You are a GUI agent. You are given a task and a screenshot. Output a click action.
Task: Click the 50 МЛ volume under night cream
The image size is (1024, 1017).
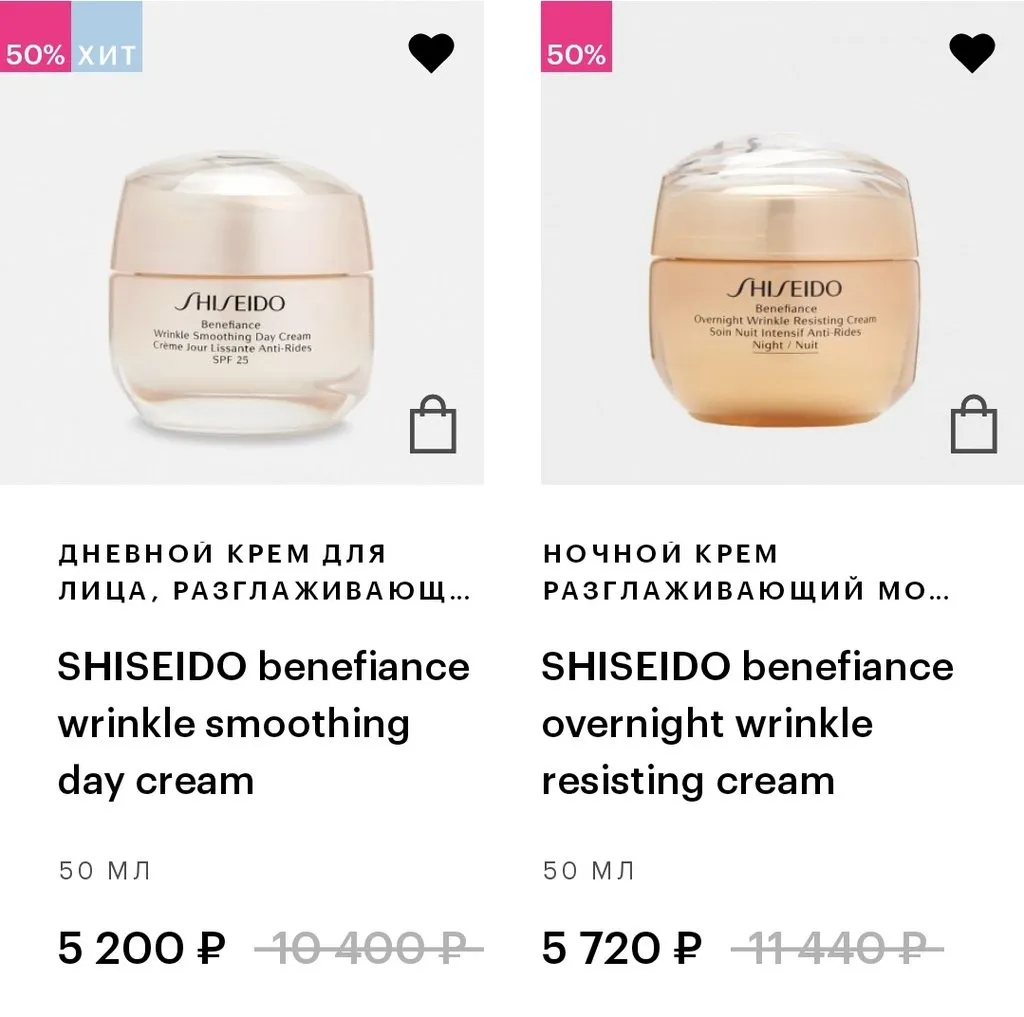point(588,871)
